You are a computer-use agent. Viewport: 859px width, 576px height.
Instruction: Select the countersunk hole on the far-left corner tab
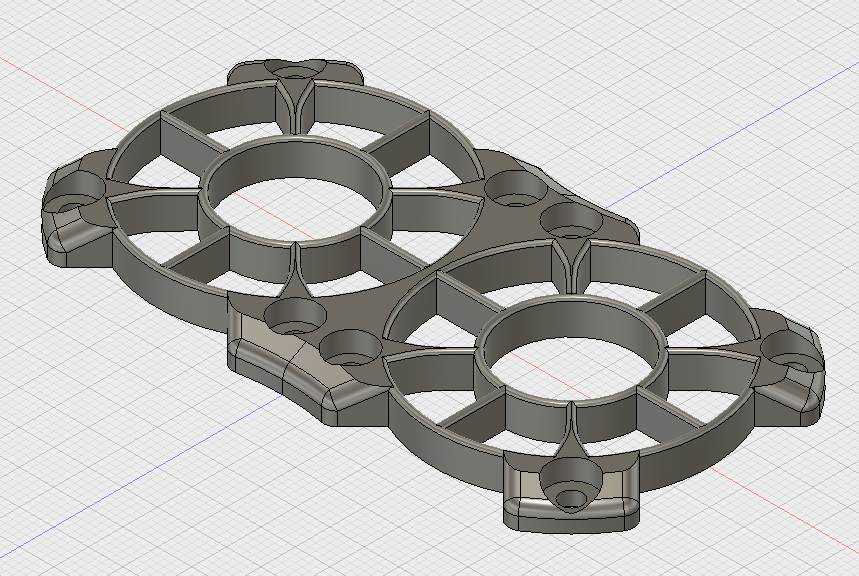pos(73,192)
